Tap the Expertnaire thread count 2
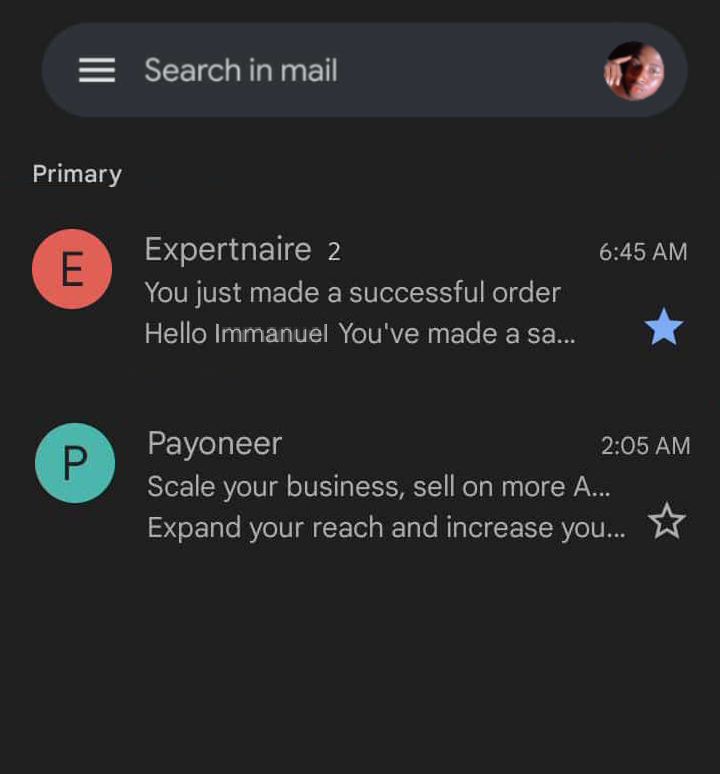This screenshot has width=720, height=774. pos(334,252)
